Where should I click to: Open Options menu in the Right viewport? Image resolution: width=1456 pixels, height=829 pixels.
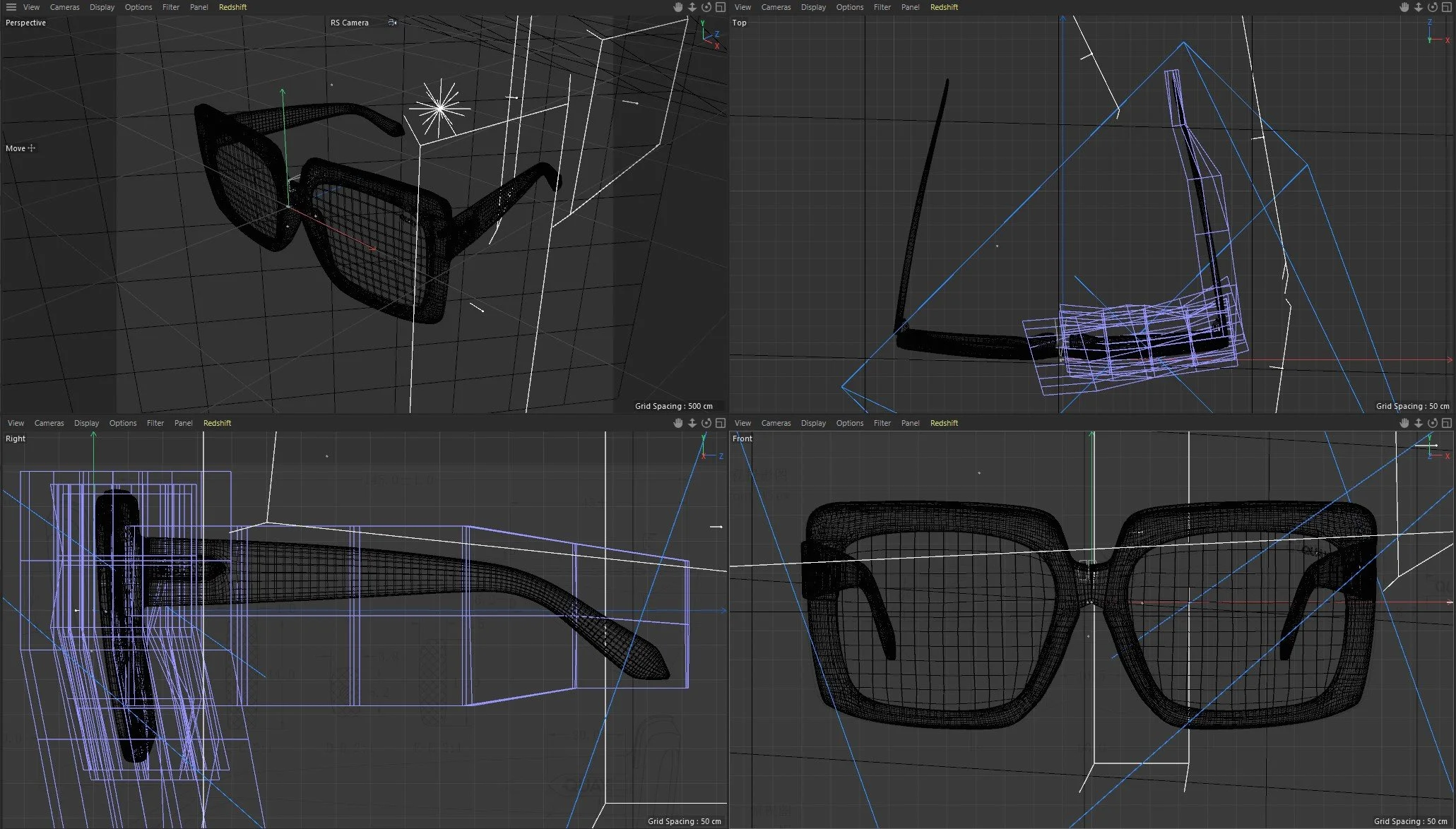point(123,423)
